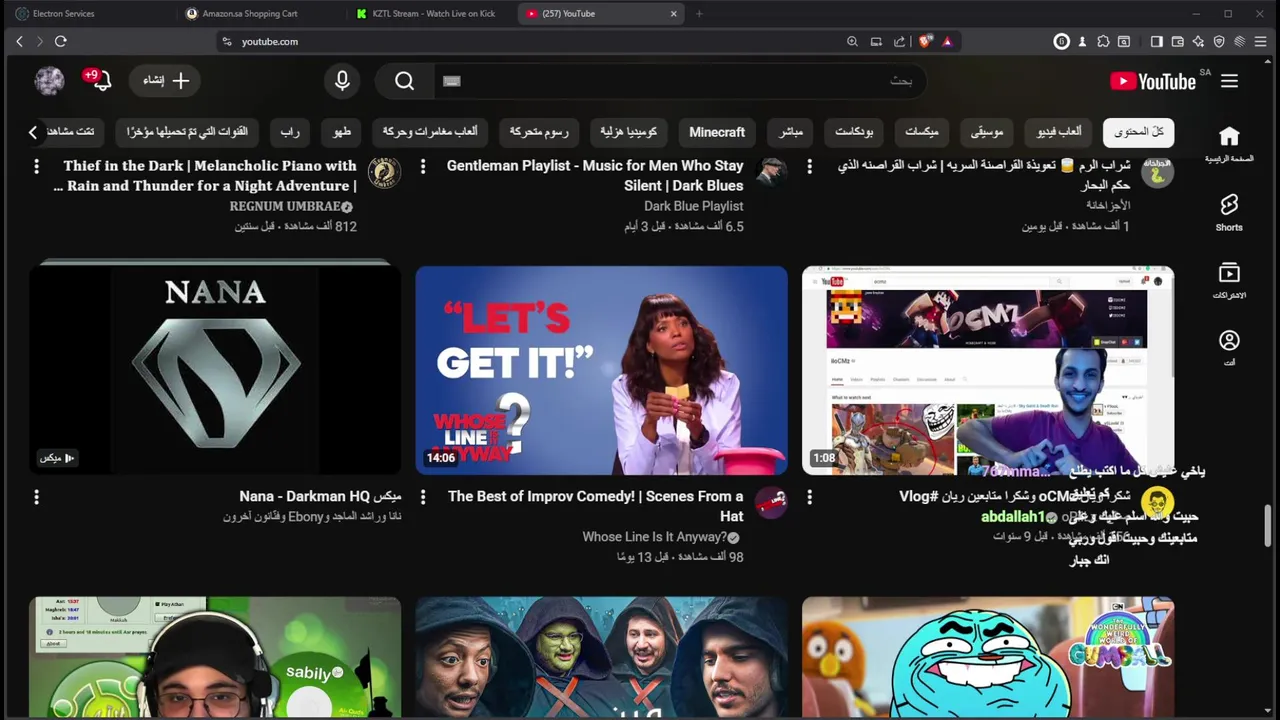This screenshot has width=1280, height=720.
Task: Go to Home in the sidebar
Action: 1229,144
